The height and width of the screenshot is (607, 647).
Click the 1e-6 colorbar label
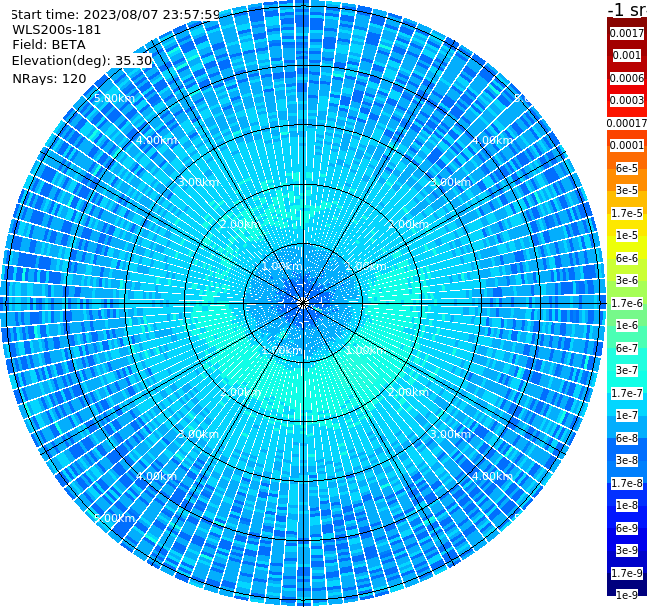tap(627, 325)
